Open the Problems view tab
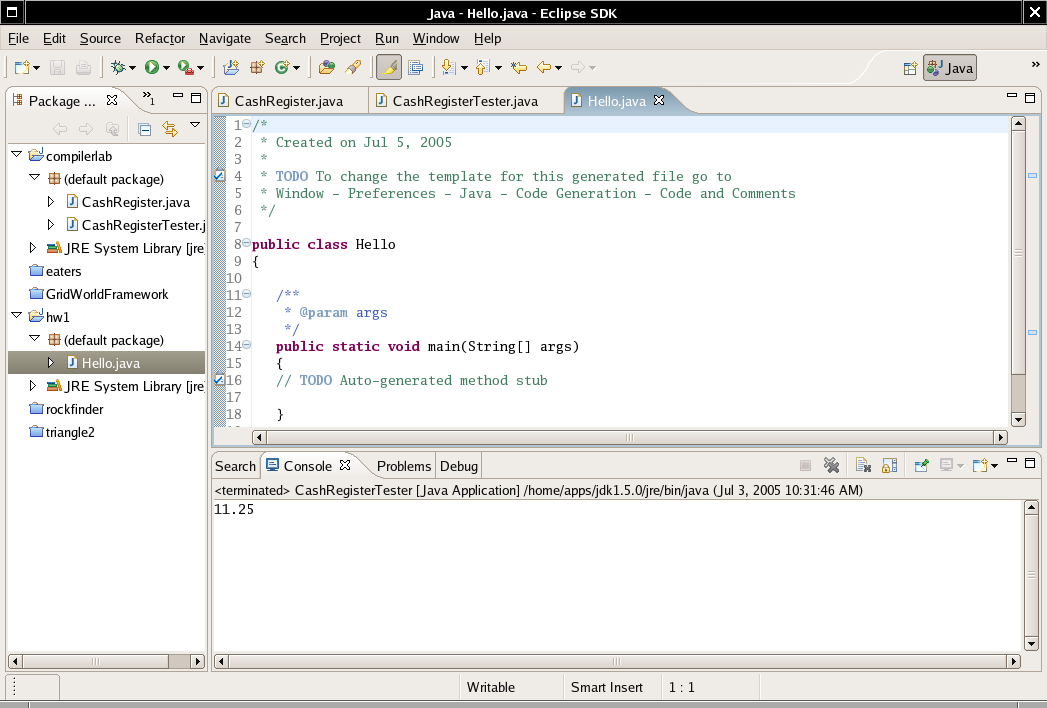Viewport: 1047px width, 708px height. click(x=404, y=466)
